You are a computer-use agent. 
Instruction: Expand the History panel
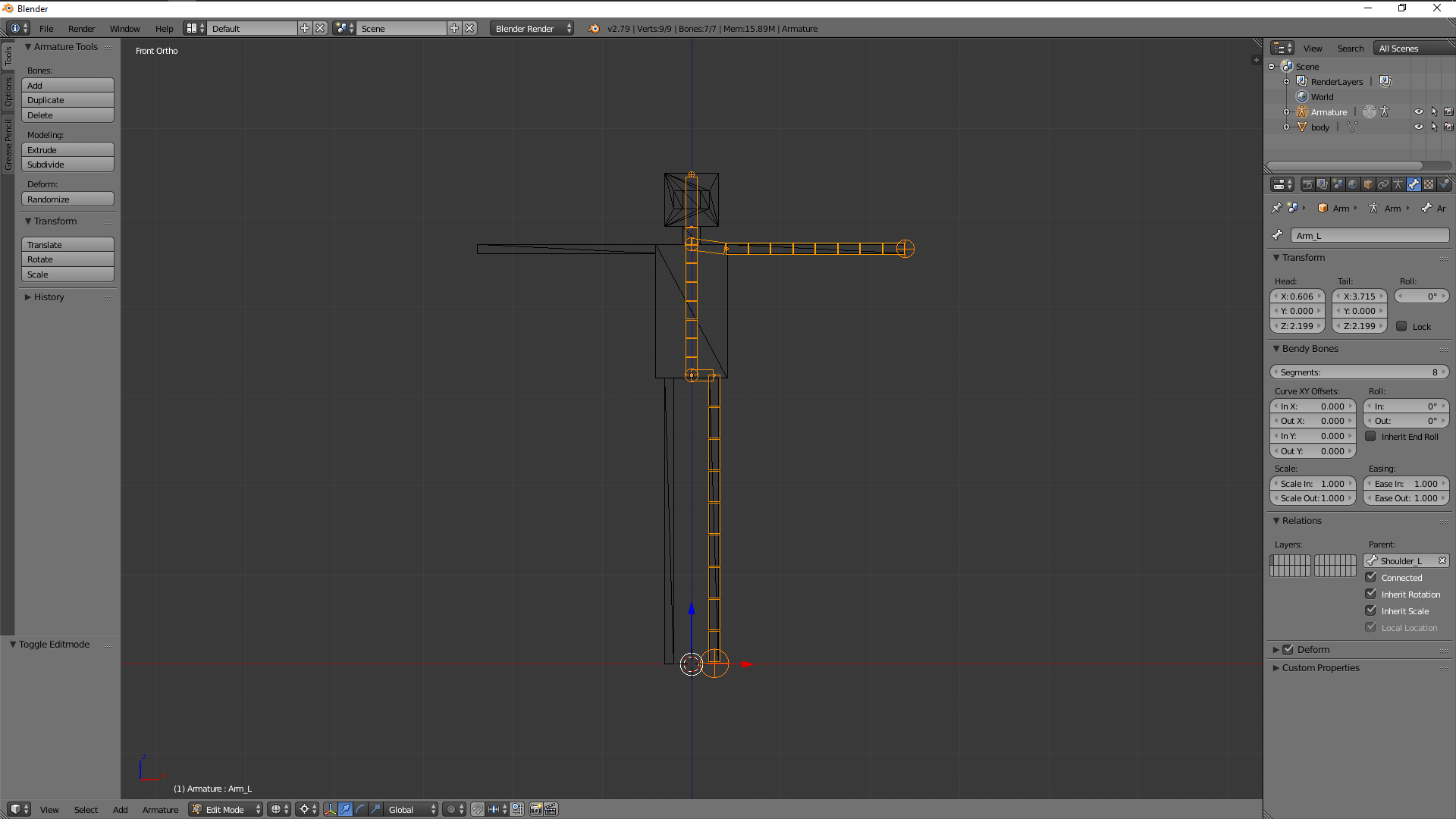[x=49, y=297]
